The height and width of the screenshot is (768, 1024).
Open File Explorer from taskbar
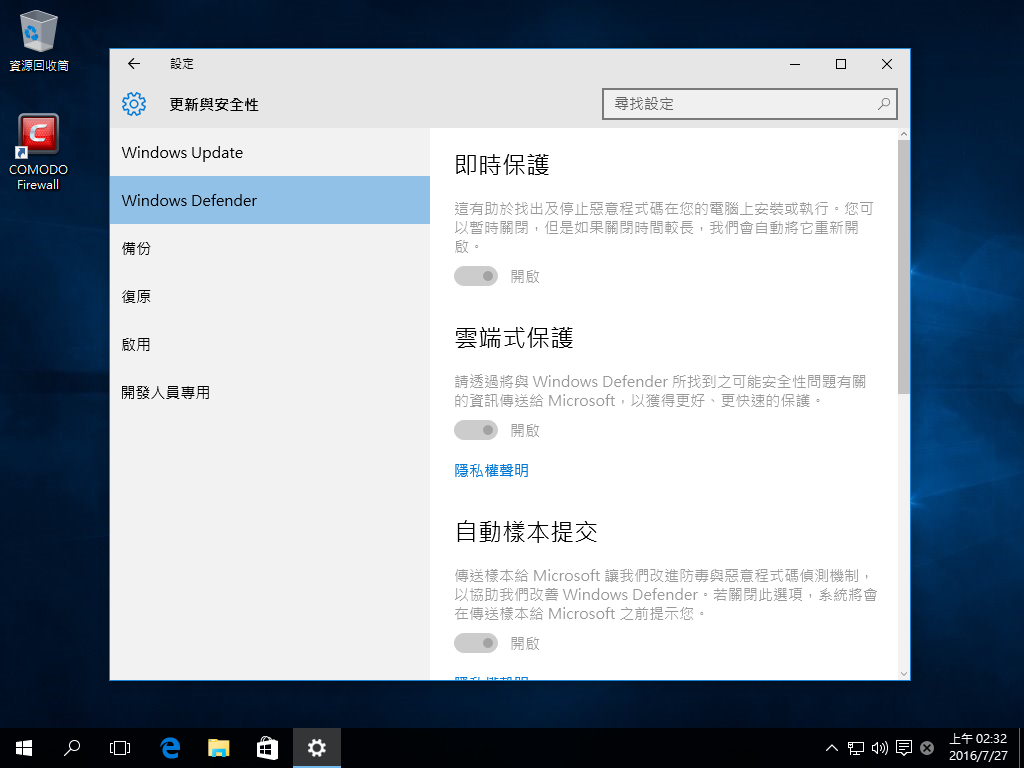(x=219, y=748)
